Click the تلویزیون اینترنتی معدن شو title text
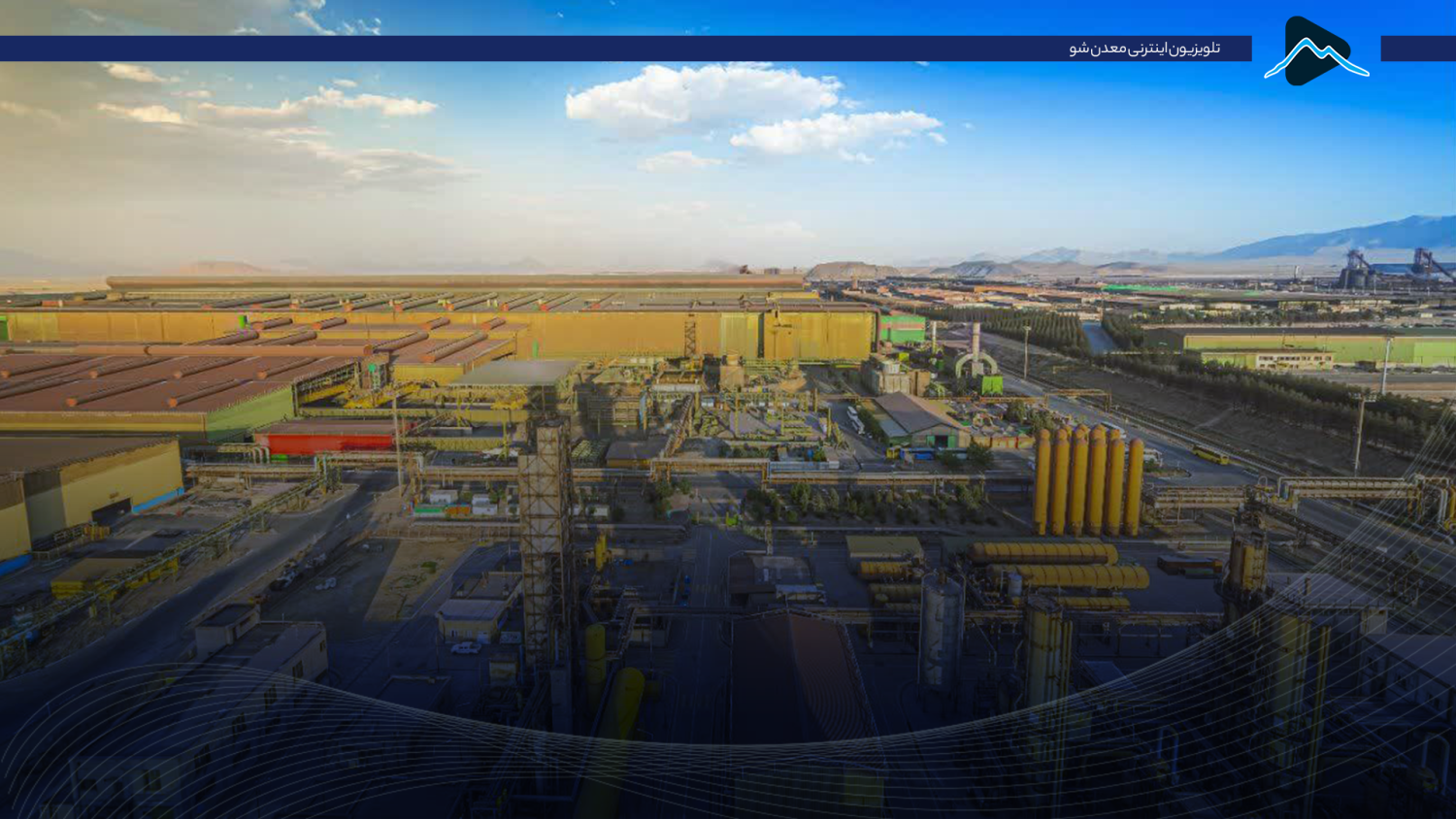 point(1144,48)
